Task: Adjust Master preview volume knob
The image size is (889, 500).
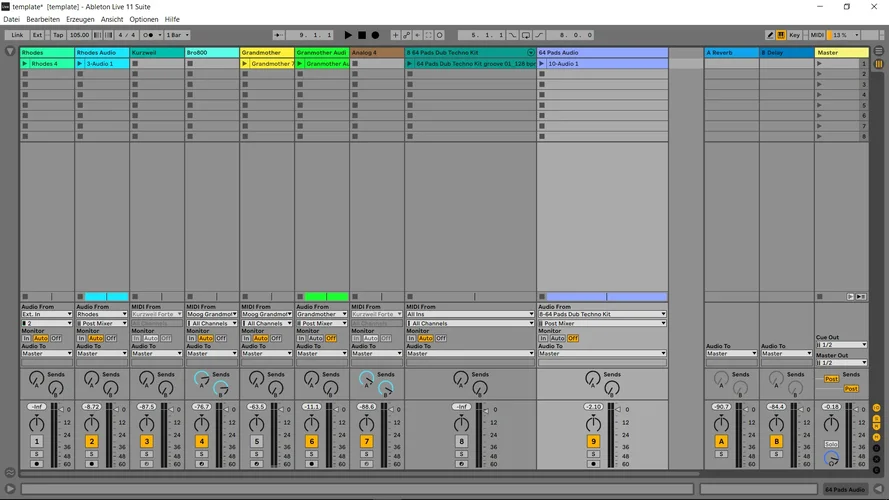Action: pyautogui.click(x=831, y=459)
